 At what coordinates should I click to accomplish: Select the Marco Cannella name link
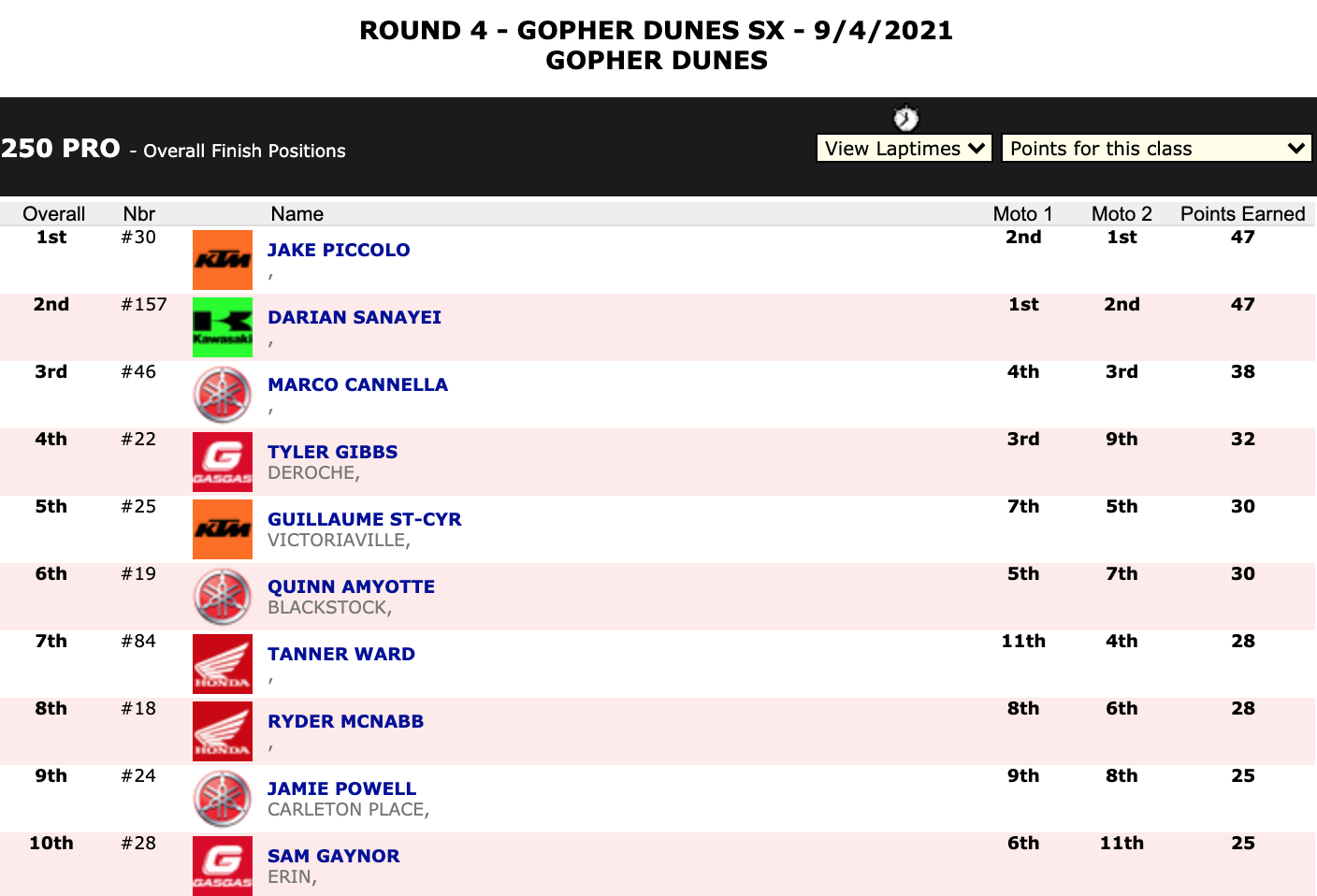click(357, 384)
